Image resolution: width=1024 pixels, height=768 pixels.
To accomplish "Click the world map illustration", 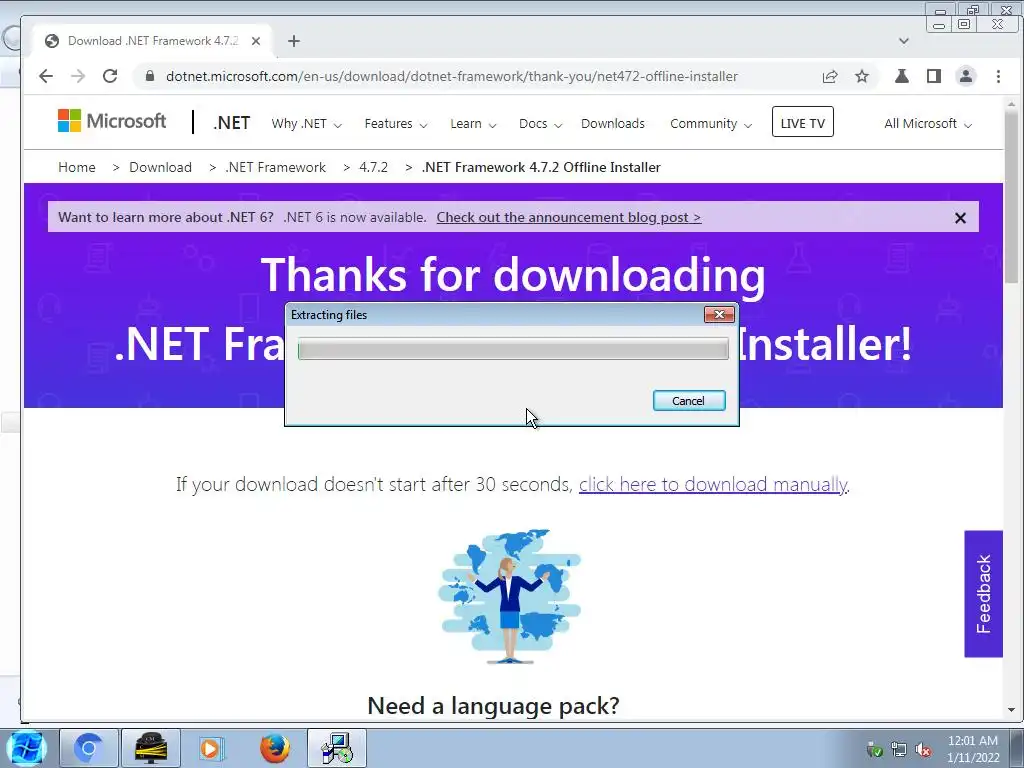I will click(x=509, y=596).
